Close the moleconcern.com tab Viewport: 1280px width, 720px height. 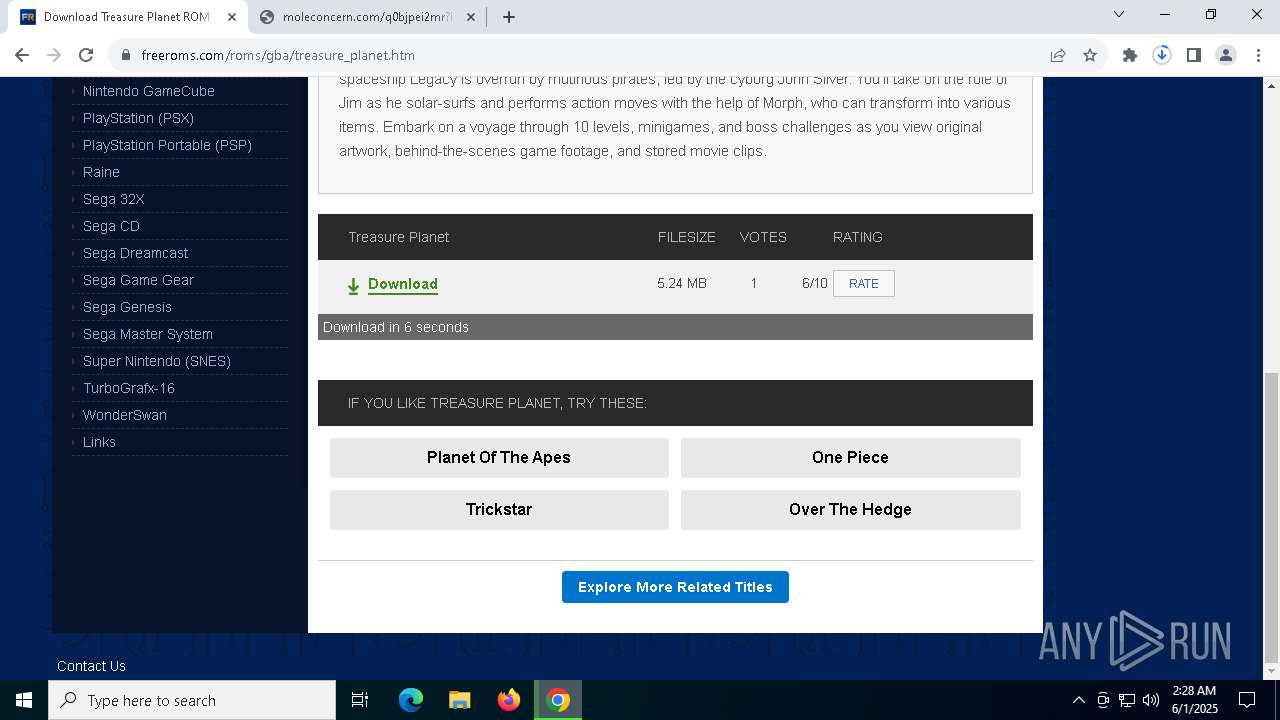pos(471,17)
